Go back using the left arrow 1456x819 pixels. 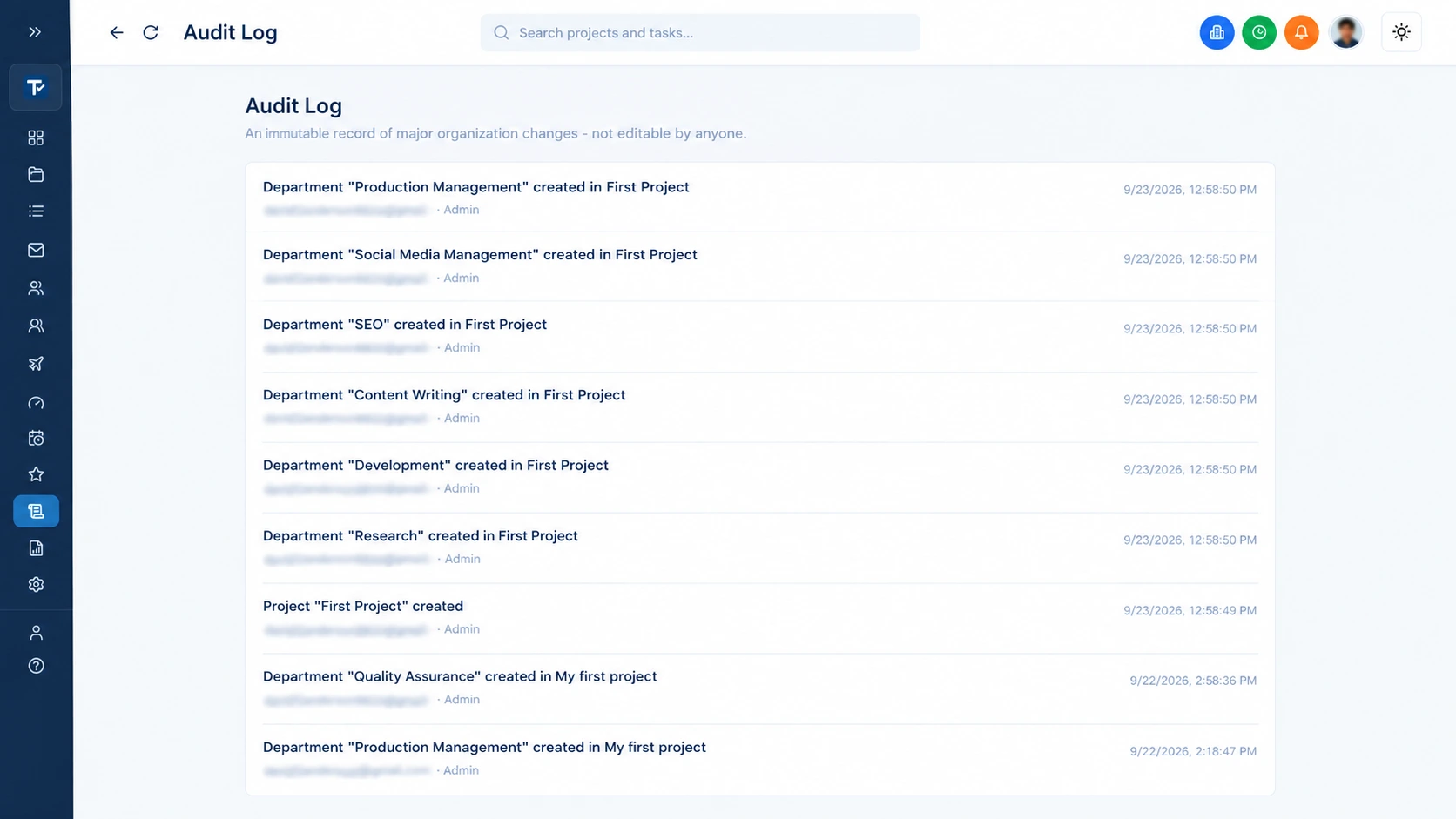(117, 32)
